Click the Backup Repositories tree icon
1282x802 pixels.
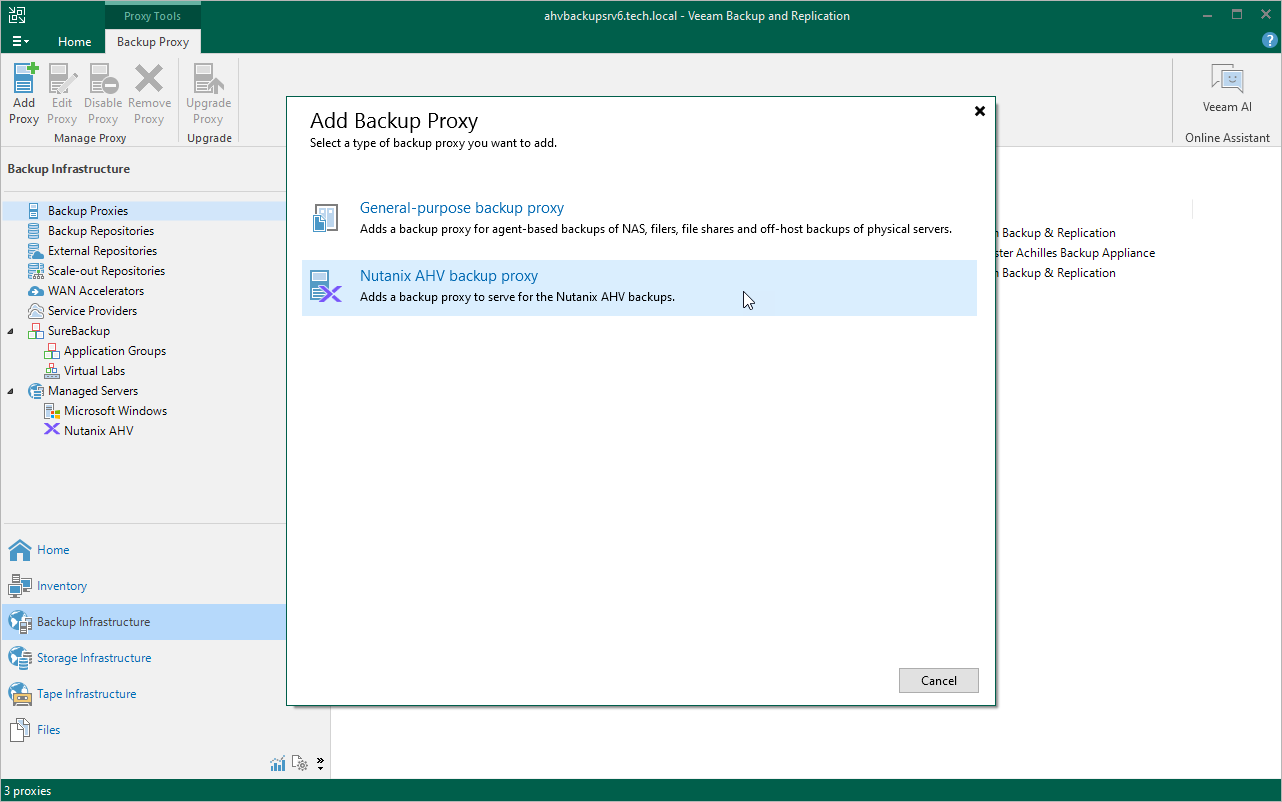pos(34,231)
